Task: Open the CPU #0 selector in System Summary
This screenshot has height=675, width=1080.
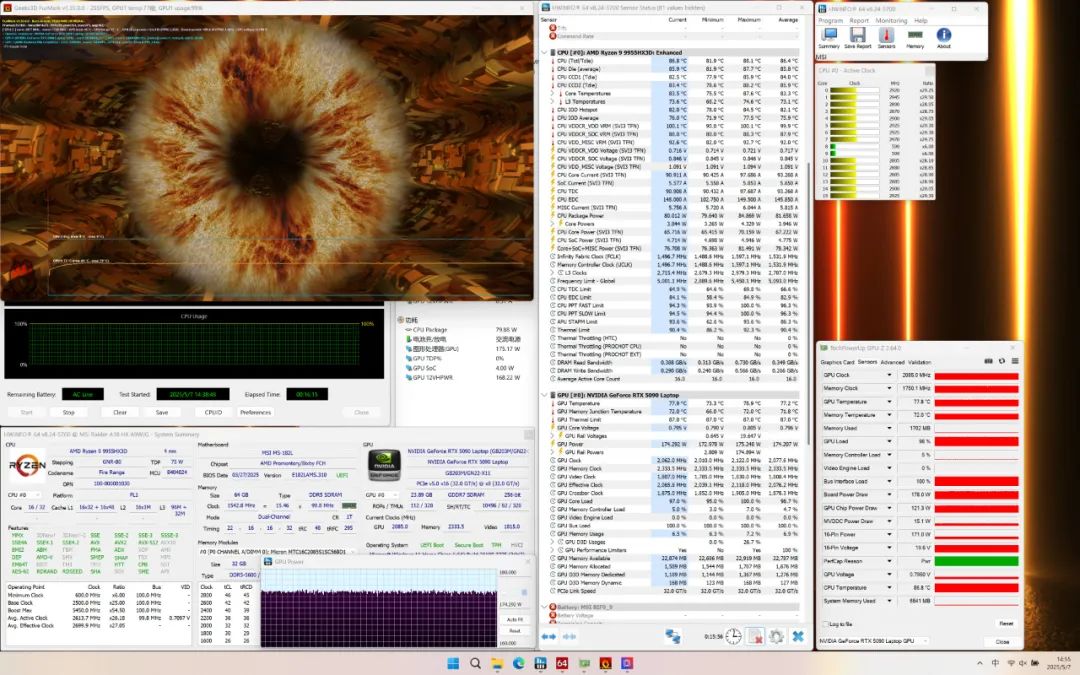Action: [23, 495]
